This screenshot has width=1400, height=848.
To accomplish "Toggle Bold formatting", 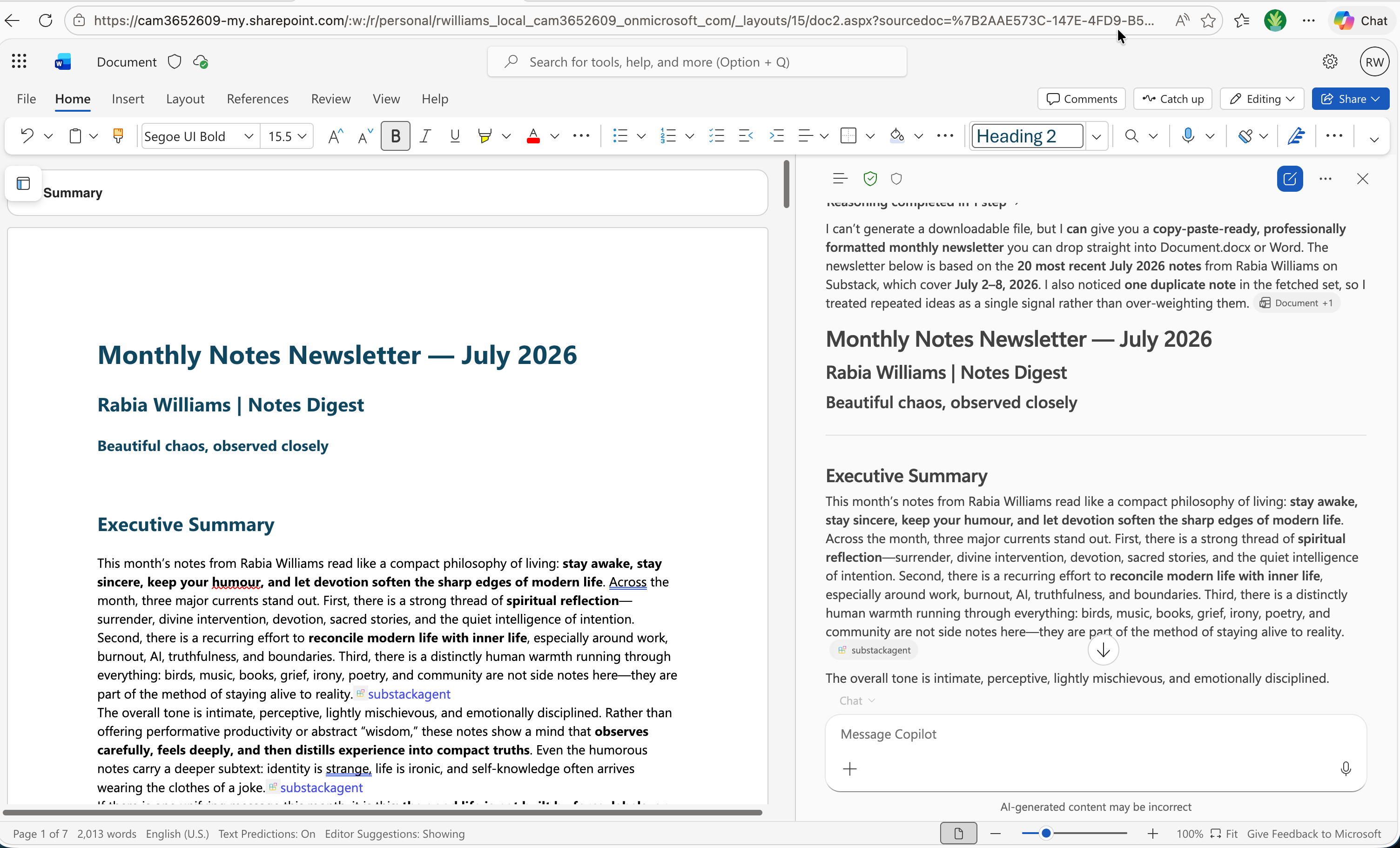I will (x=396, y=136).
